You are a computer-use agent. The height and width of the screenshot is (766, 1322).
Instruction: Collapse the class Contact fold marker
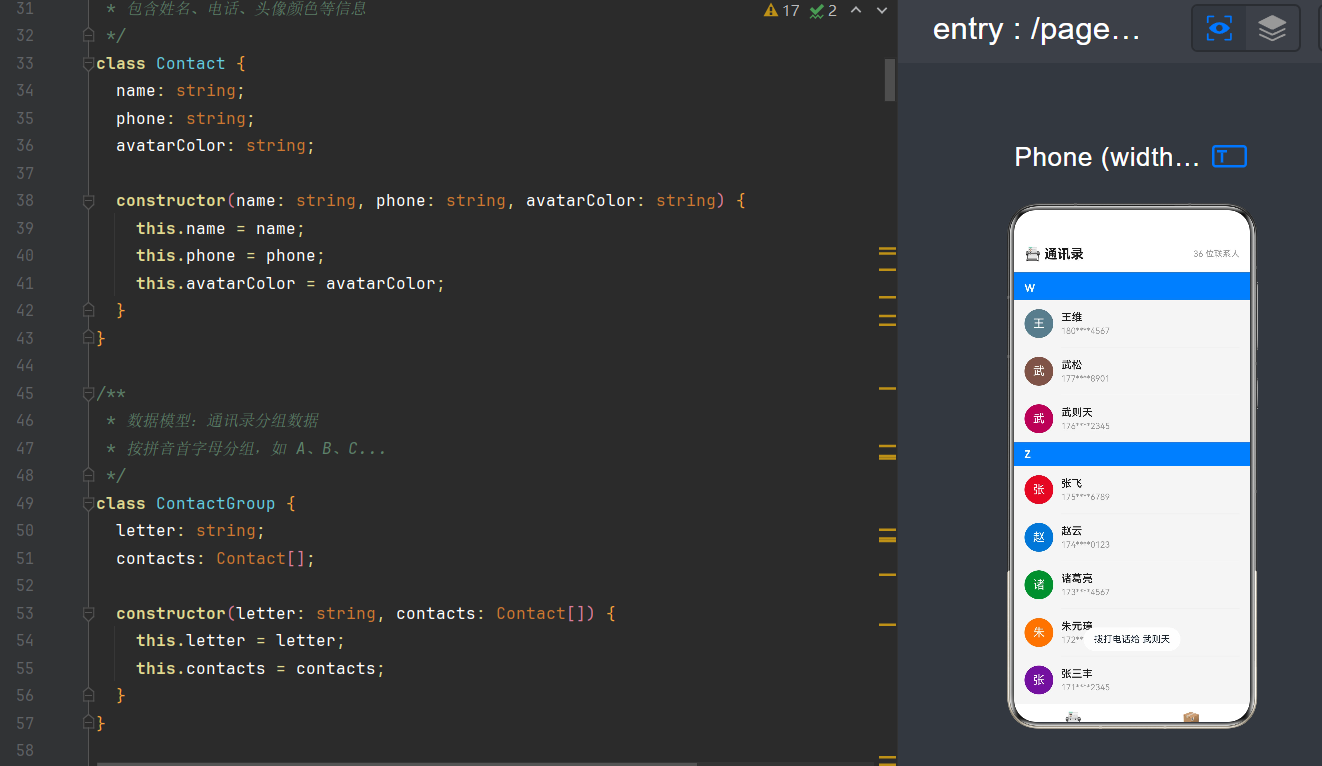click(88, 63)
